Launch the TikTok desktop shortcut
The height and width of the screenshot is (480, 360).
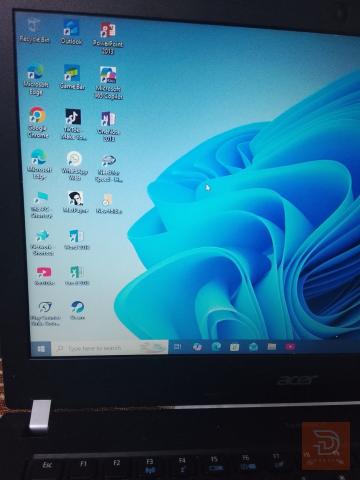pyautogui.click(x=73, y=124)
